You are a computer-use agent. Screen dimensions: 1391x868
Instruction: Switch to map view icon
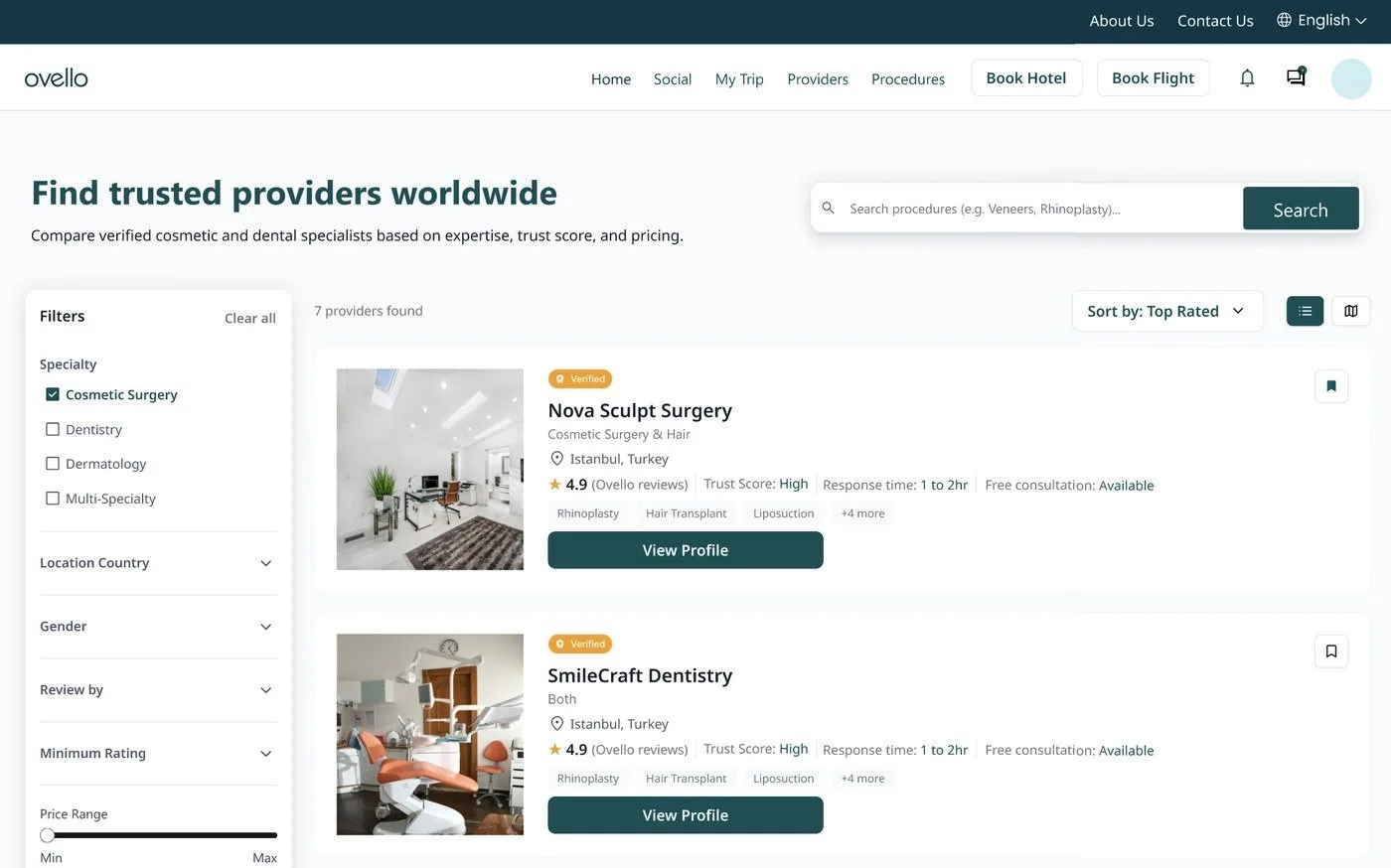pos(1350,311)
